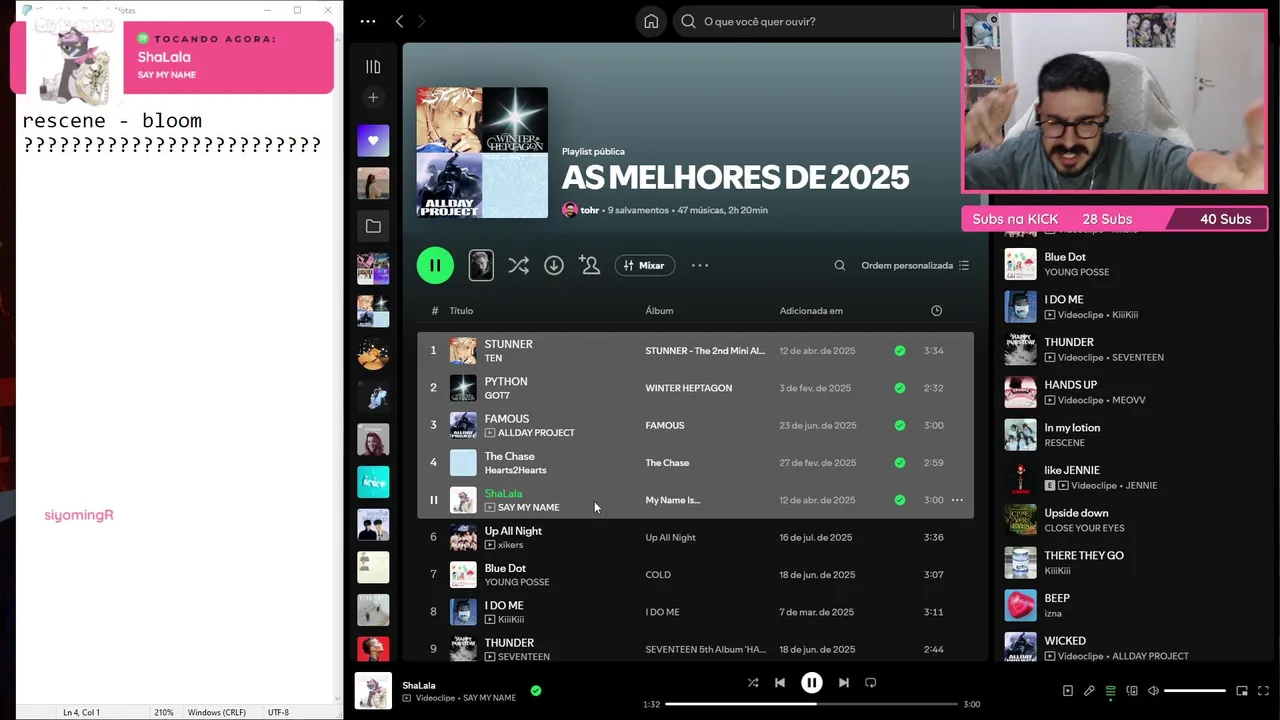Enter fullscreen with the expand icon

1264,691
